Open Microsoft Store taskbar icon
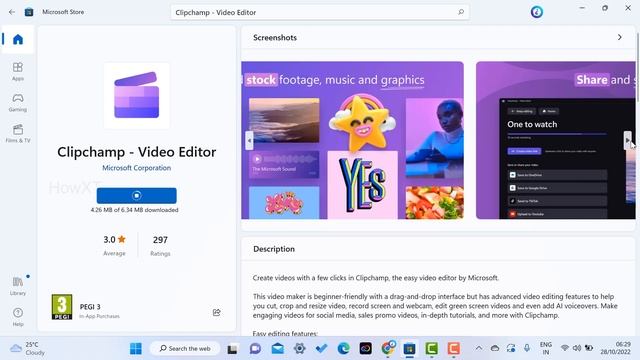Viewport: 640px width, 360px height. click(409, 349)
